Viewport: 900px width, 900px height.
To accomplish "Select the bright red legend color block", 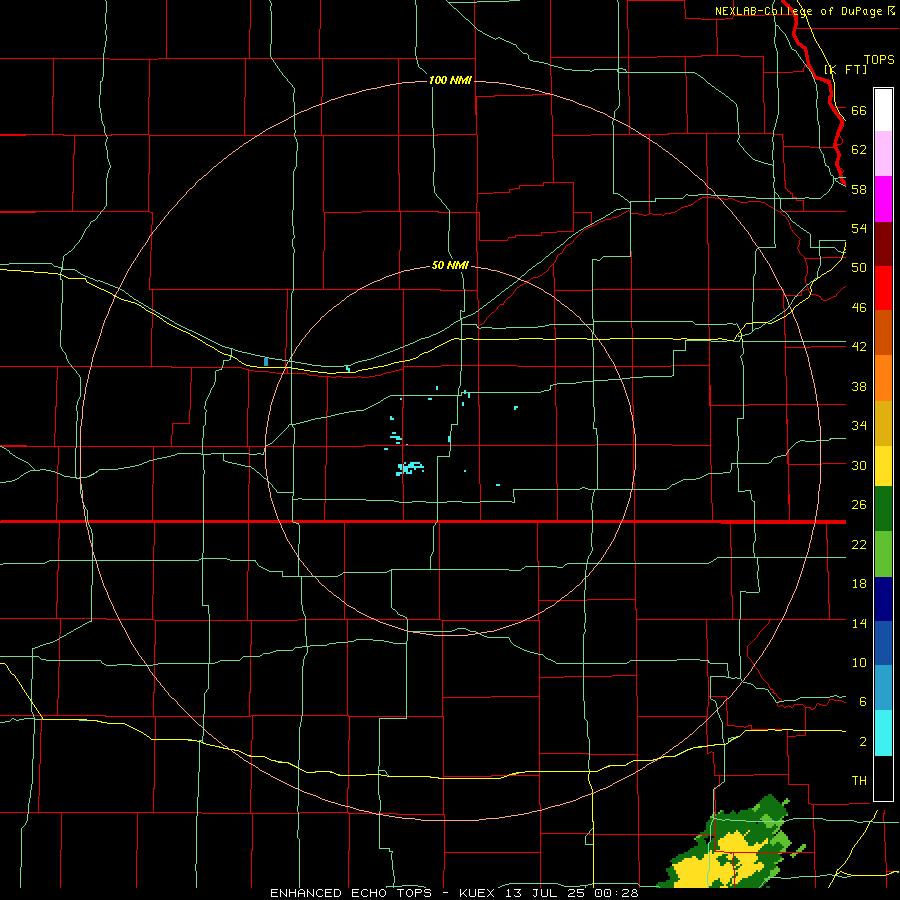I will [883, 288].
